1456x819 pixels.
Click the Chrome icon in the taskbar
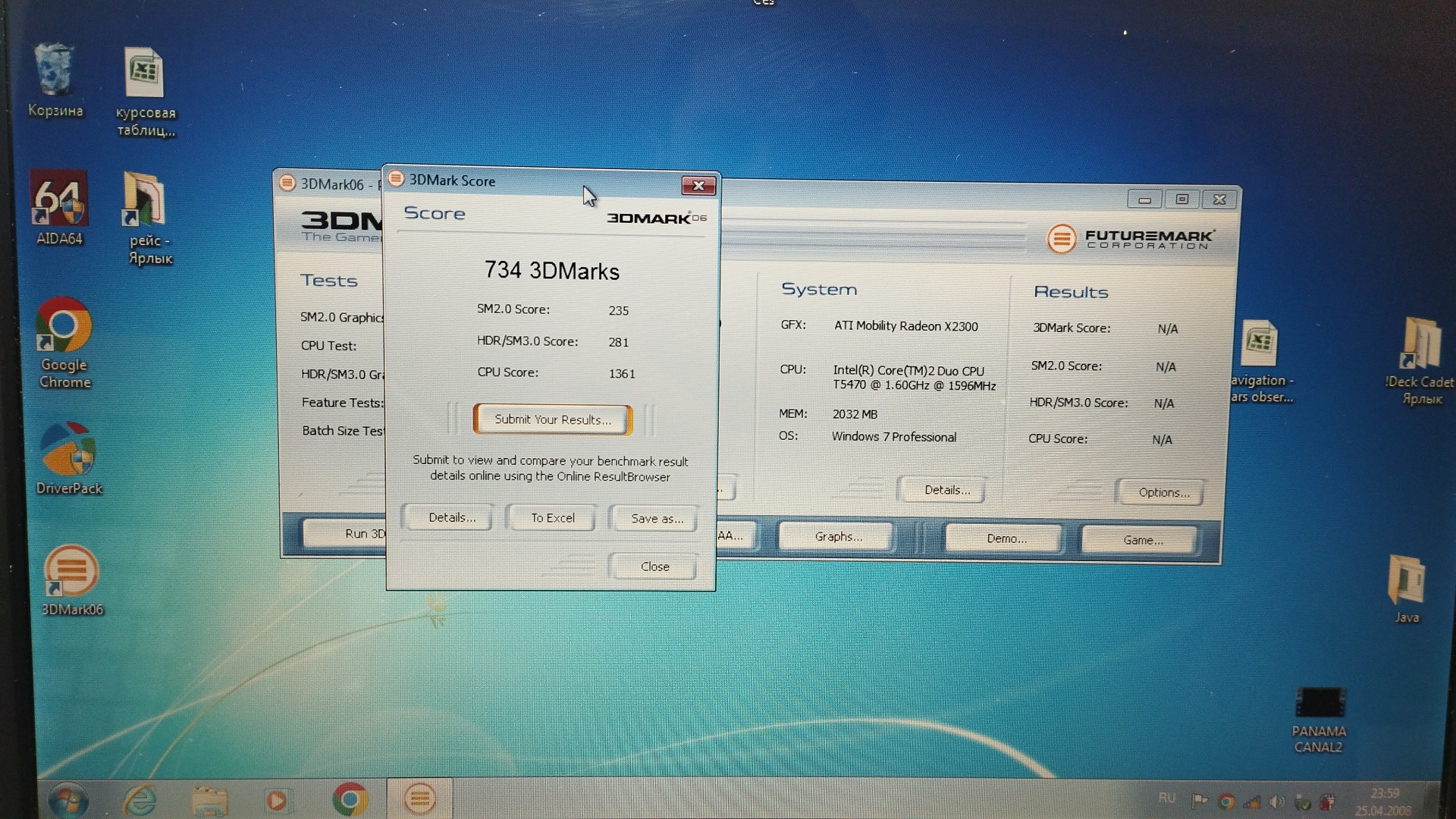tap(350, 799)
